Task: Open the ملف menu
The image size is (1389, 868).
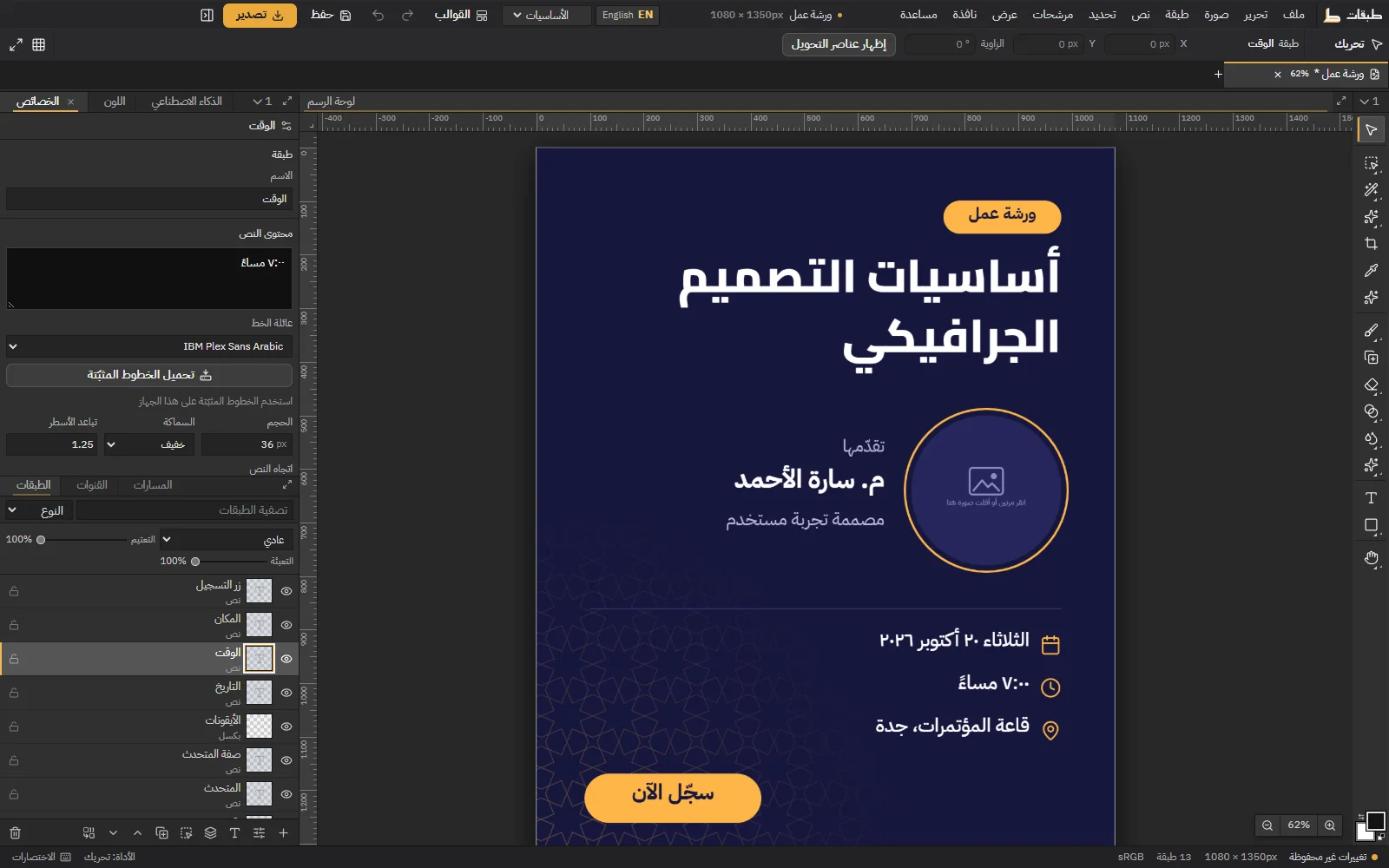Action: [x=1294, y=15]
